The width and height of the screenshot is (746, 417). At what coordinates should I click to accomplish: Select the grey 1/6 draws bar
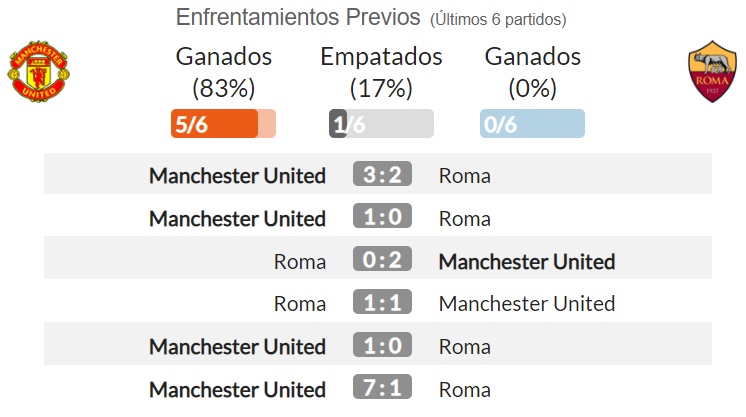(381, 124)
